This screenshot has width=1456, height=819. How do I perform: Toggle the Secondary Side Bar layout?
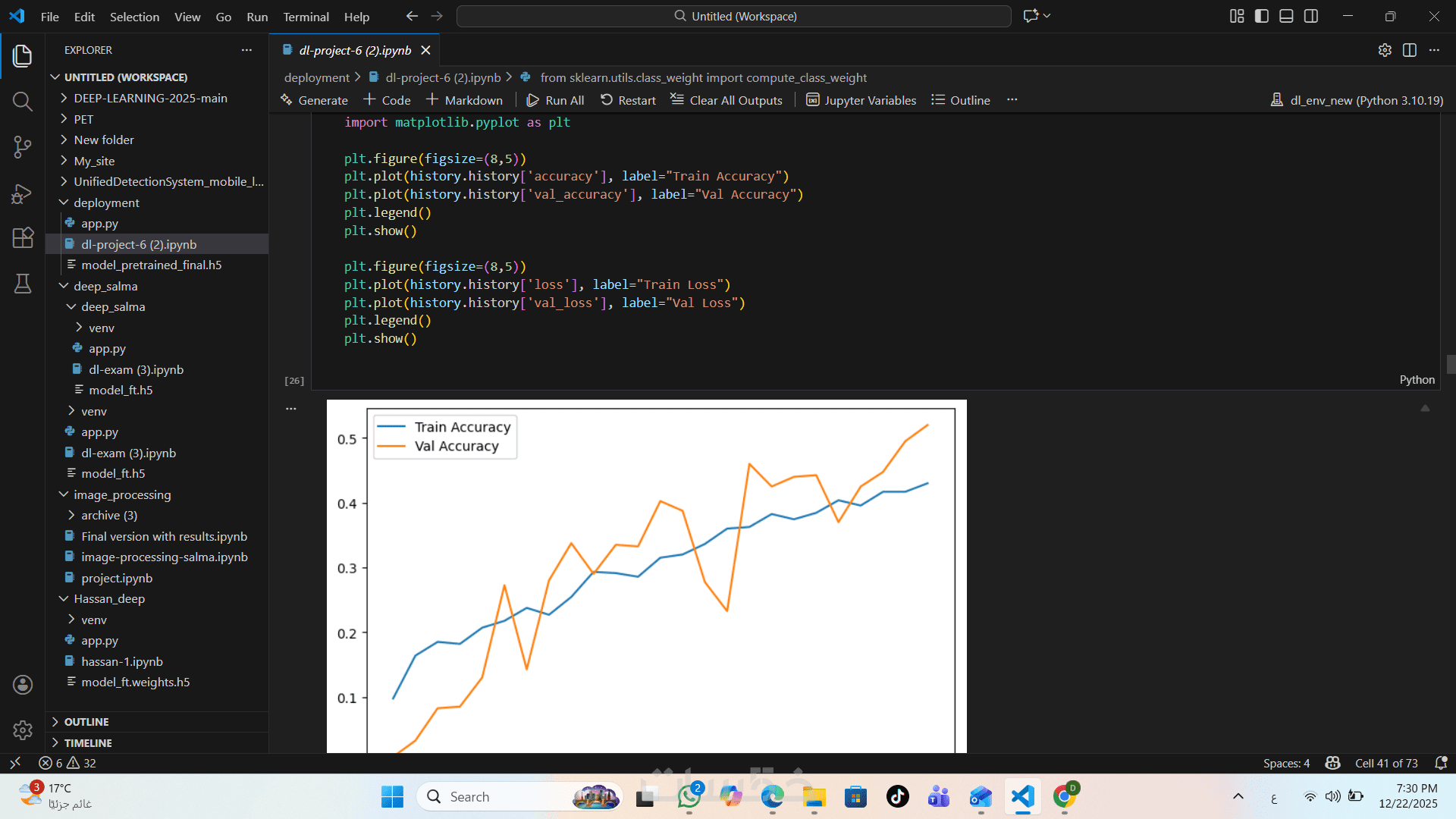(1311, 16)
